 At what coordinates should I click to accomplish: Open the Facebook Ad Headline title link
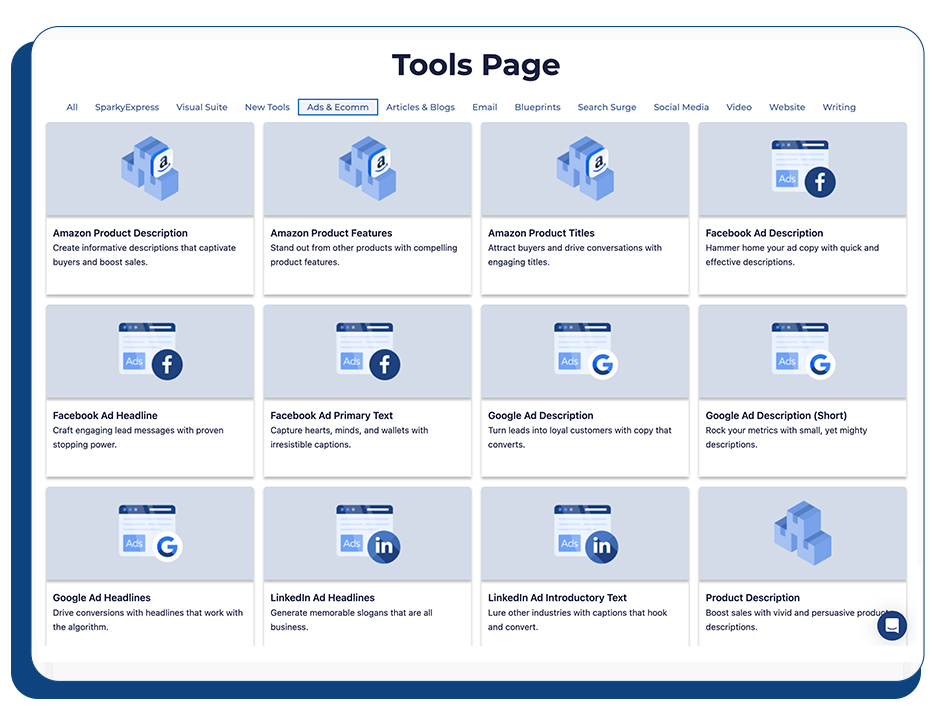coord(105,415)
